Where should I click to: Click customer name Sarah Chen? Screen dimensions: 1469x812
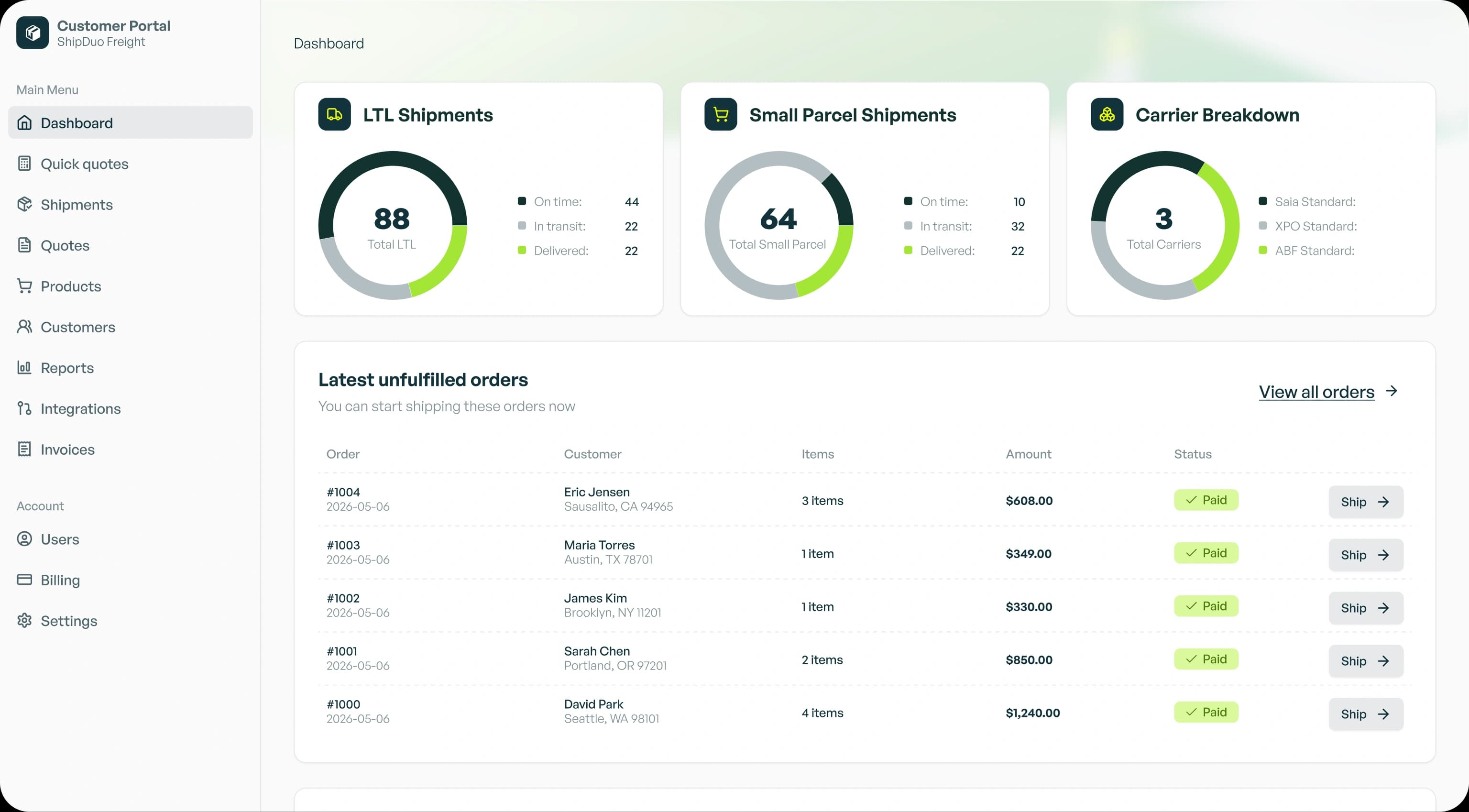click(596, 651)
